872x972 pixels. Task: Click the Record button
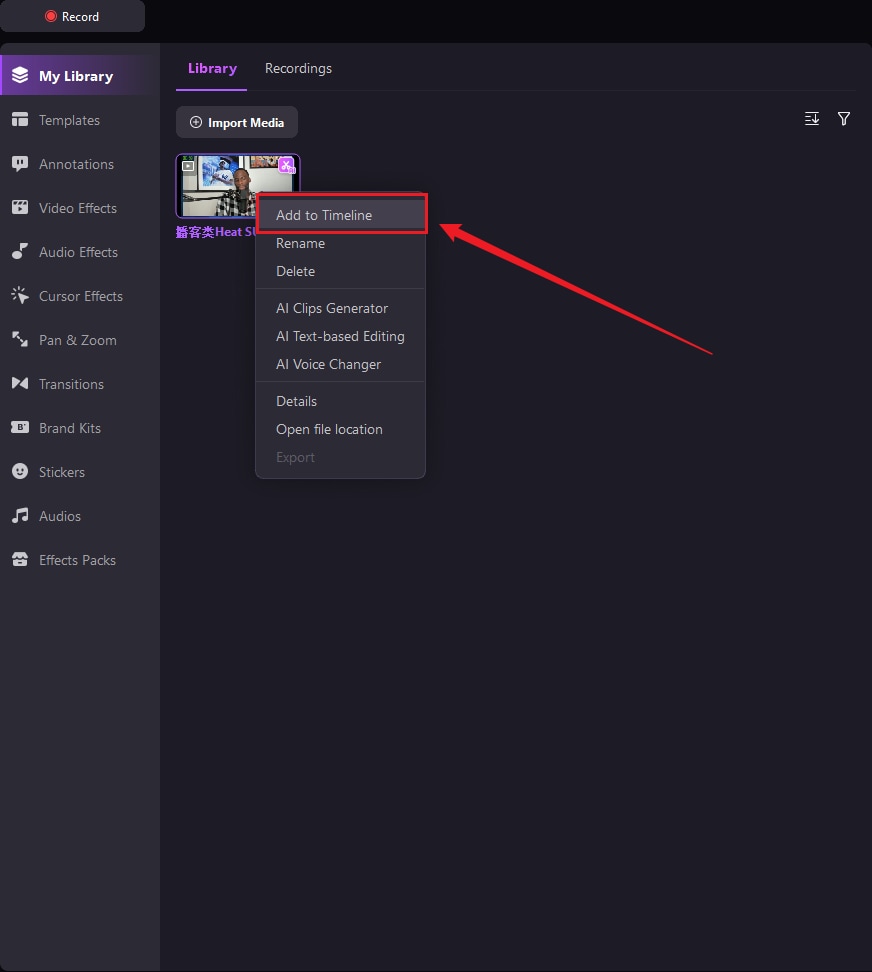click(72, 16)
